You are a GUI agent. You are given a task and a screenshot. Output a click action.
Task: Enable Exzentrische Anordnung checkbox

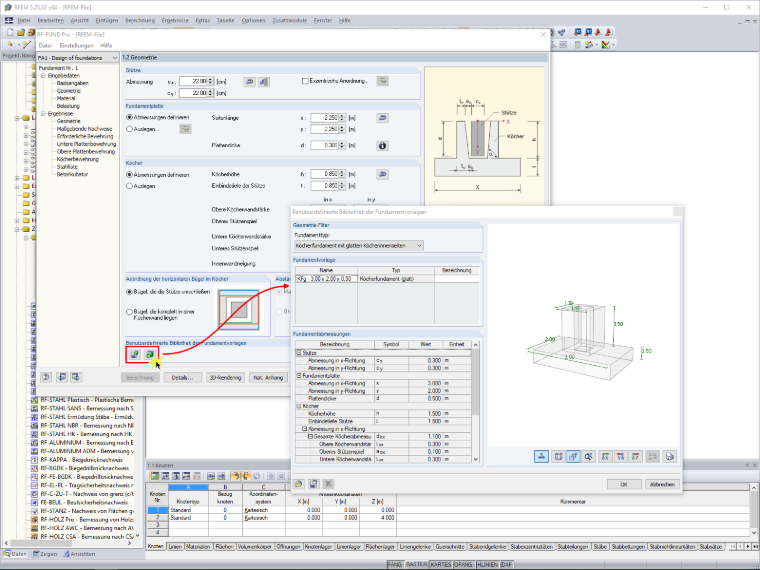(x=305, y=81)
